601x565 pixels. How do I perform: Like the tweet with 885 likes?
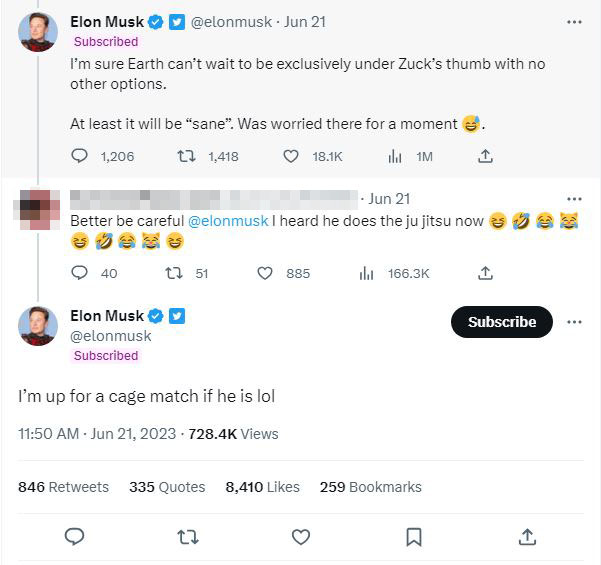tap(266, 273)
